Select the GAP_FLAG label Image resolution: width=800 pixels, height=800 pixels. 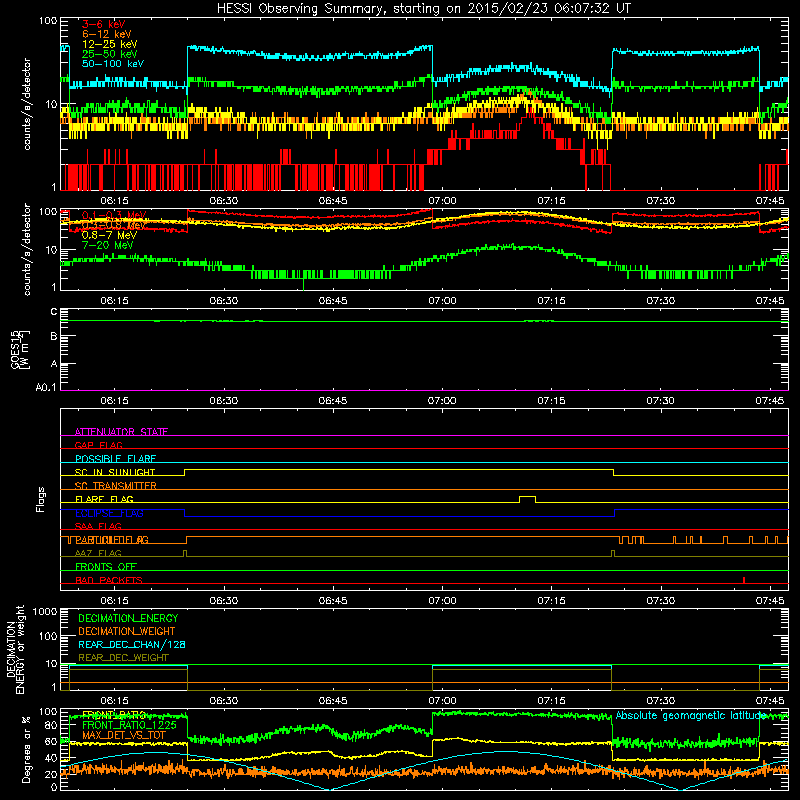(98, 445)
